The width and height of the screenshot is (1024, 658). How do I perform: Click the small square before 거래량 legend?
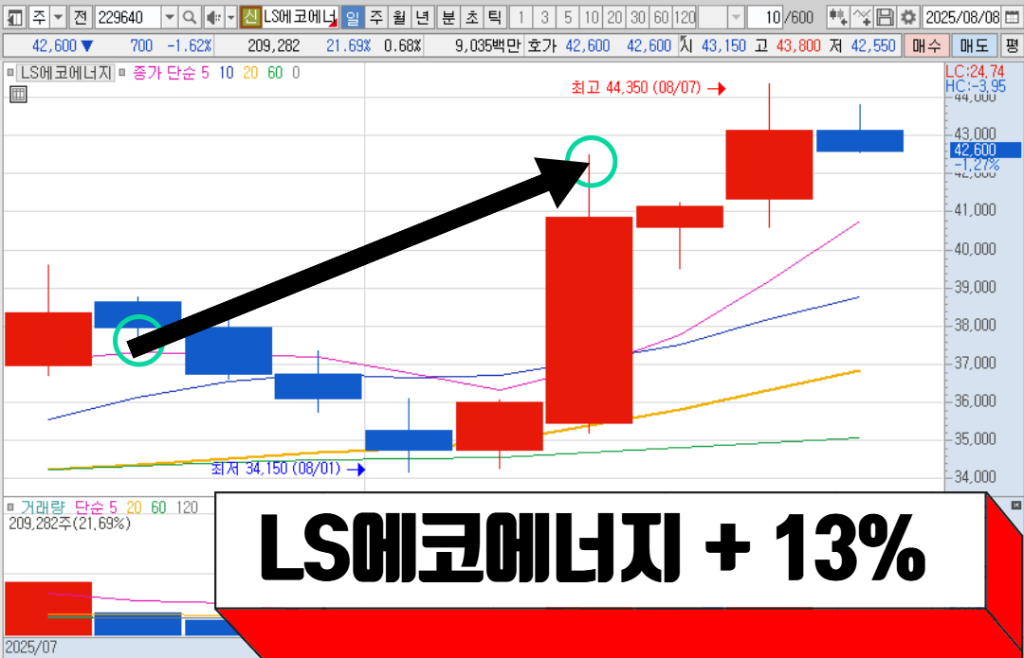9,507
